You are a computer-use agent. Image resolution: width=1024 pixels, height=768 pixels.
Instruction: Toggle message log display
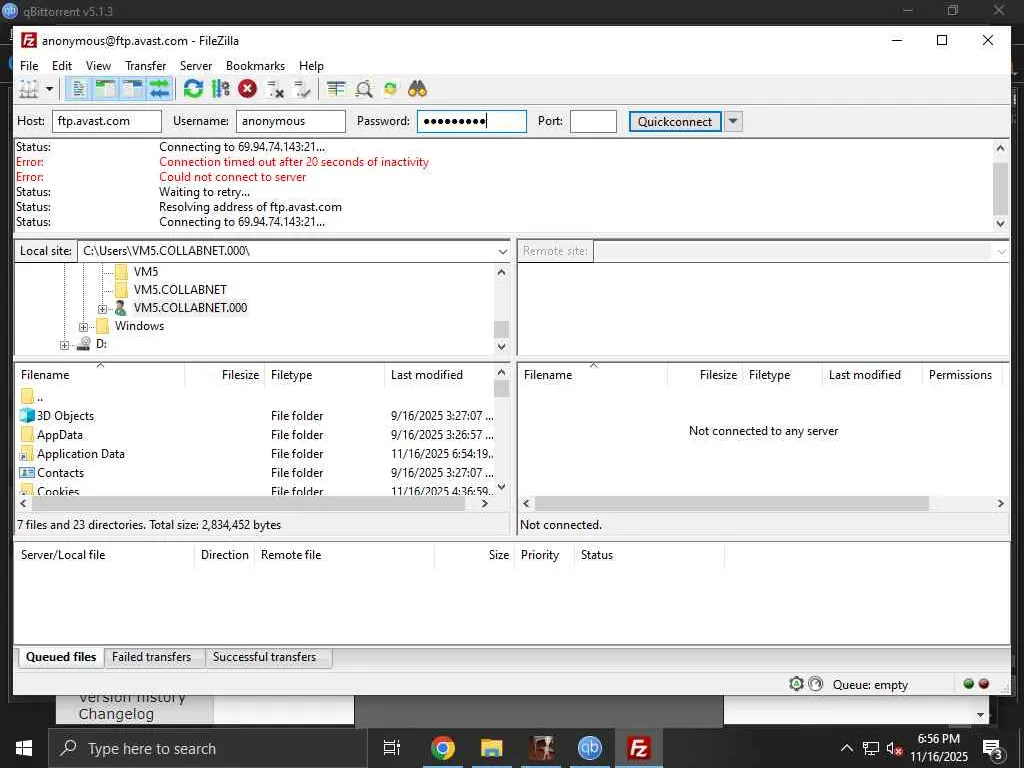(79, 89)
